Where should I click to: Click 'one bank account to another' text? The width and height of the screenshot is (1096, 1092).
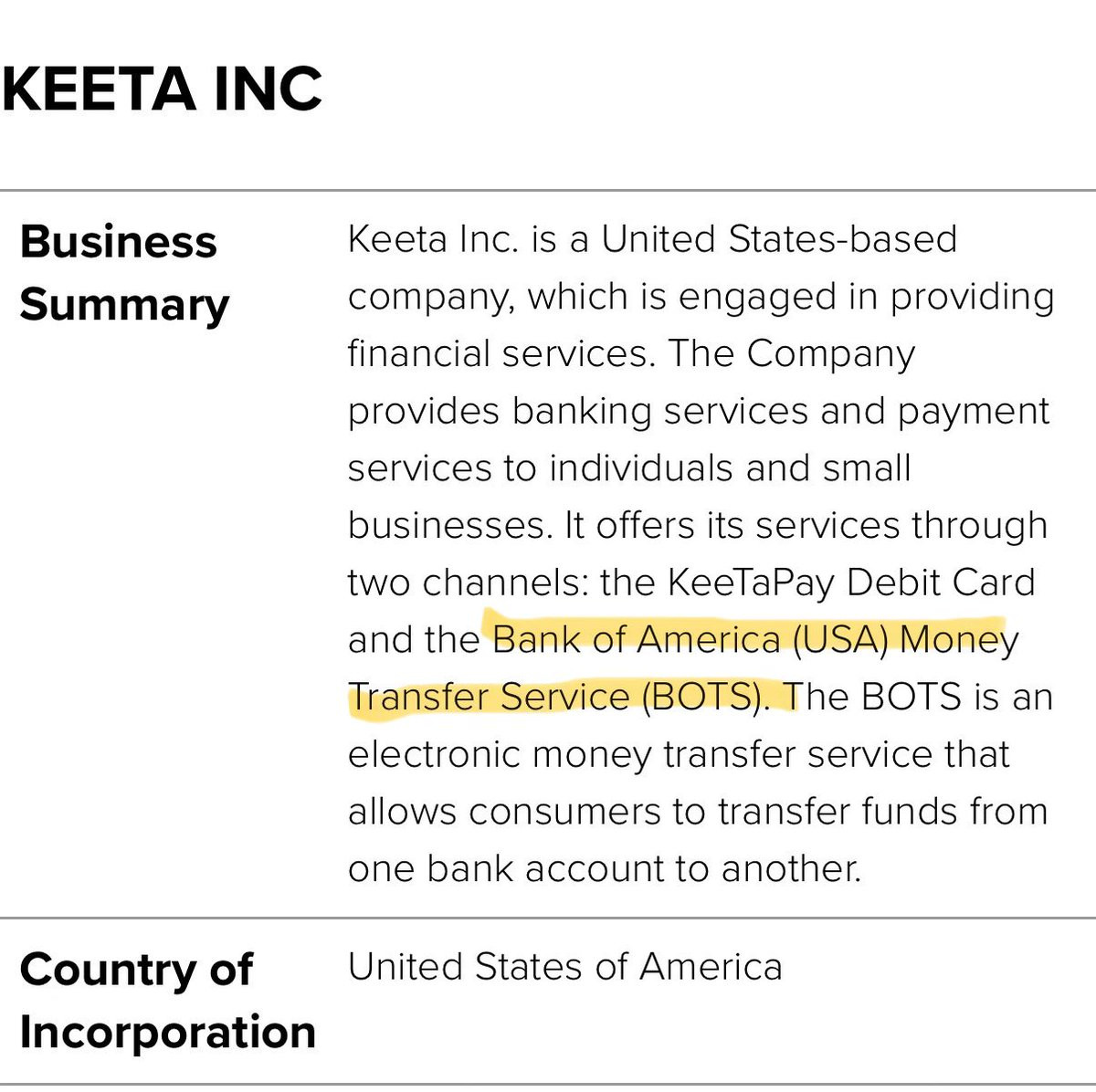click(603, 868)
